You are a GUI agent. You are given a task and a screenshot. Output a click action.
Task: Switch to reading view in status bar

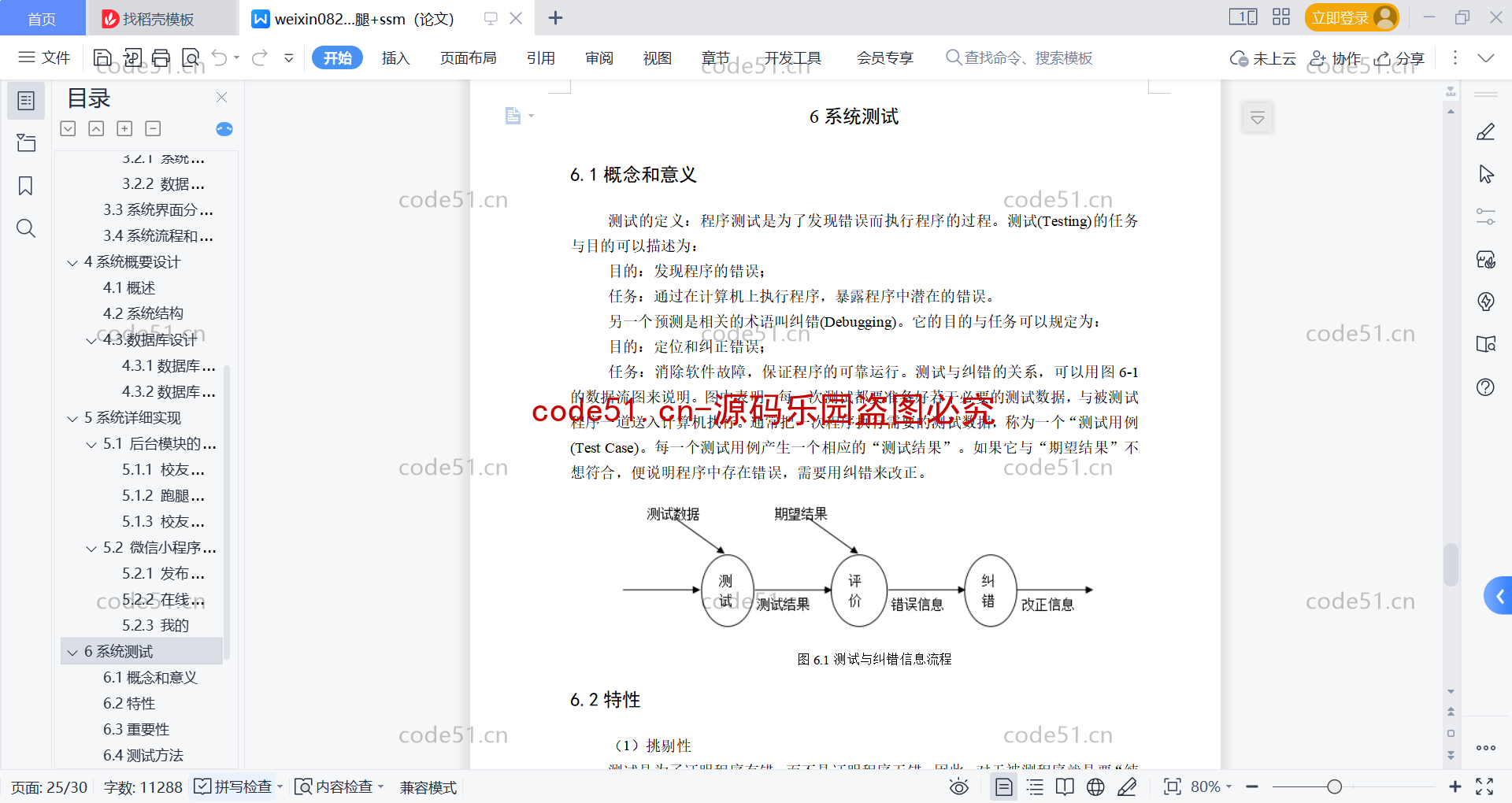tap(1065, 786)
